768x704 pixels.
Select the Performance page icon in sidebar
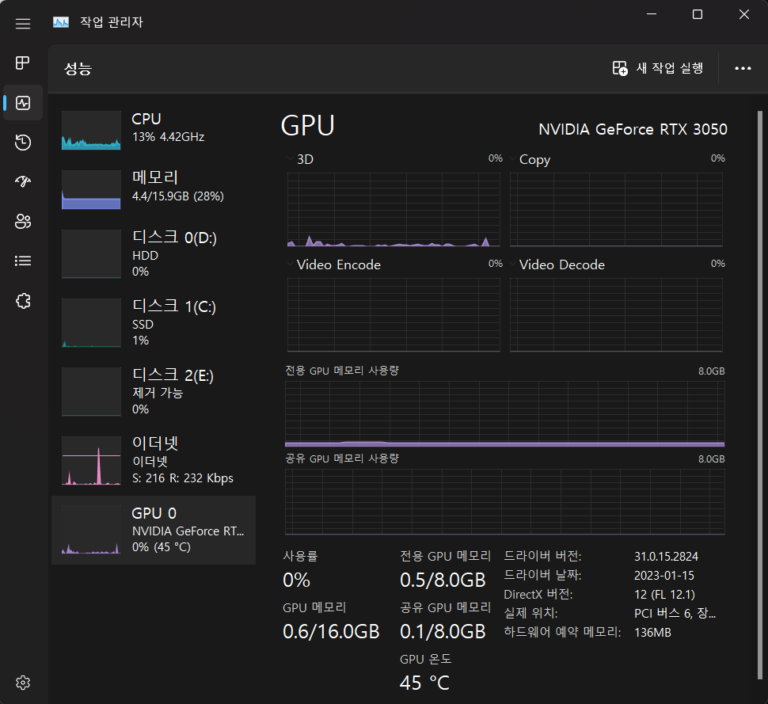point(23,103)
